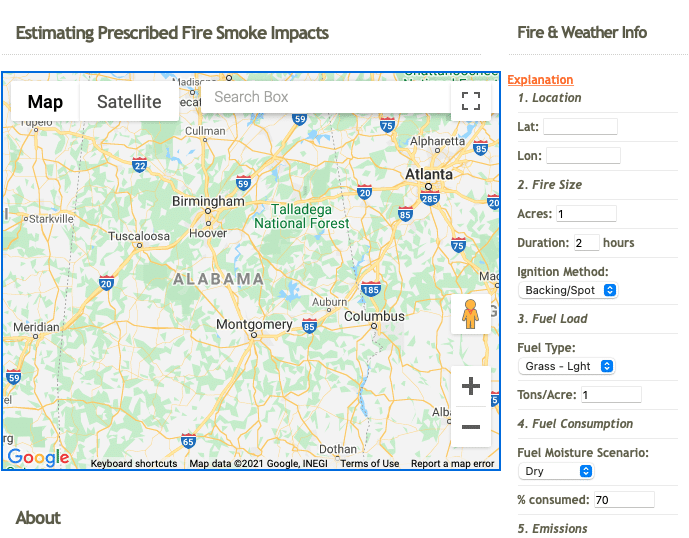Zoom out with the minus icon
This screenshot has height=538, width=689.
point(471,426)
